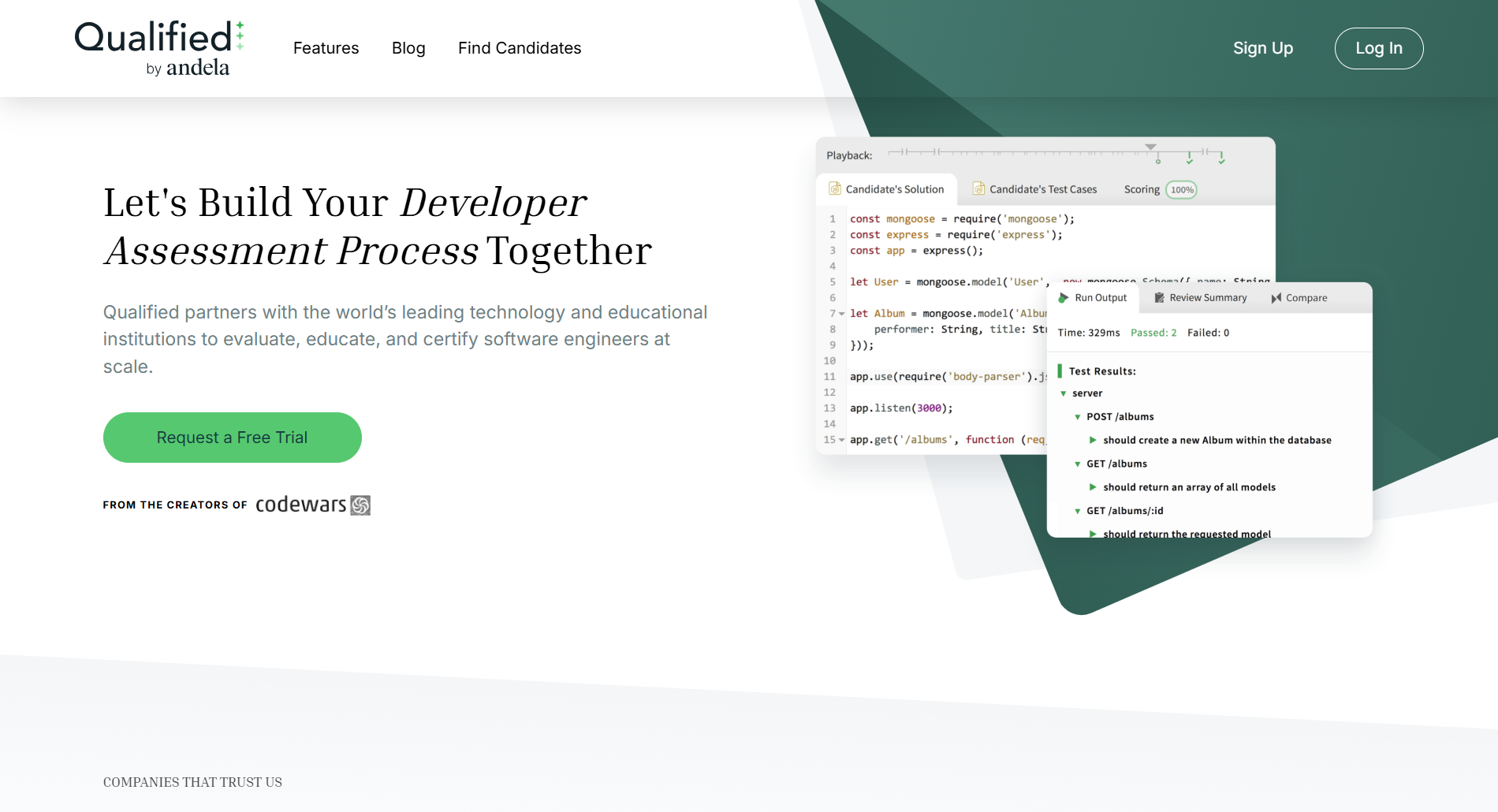Viewport: 1498px width, 812px height.
Task: Collapse the server test group
Action: click(x=1064, y=393)
